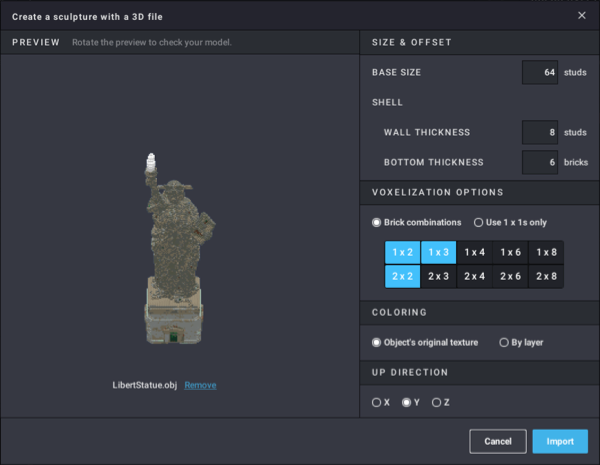Close the 3D file sculpture dialog
Screen dimensions: 600x465
coord(582,15)
